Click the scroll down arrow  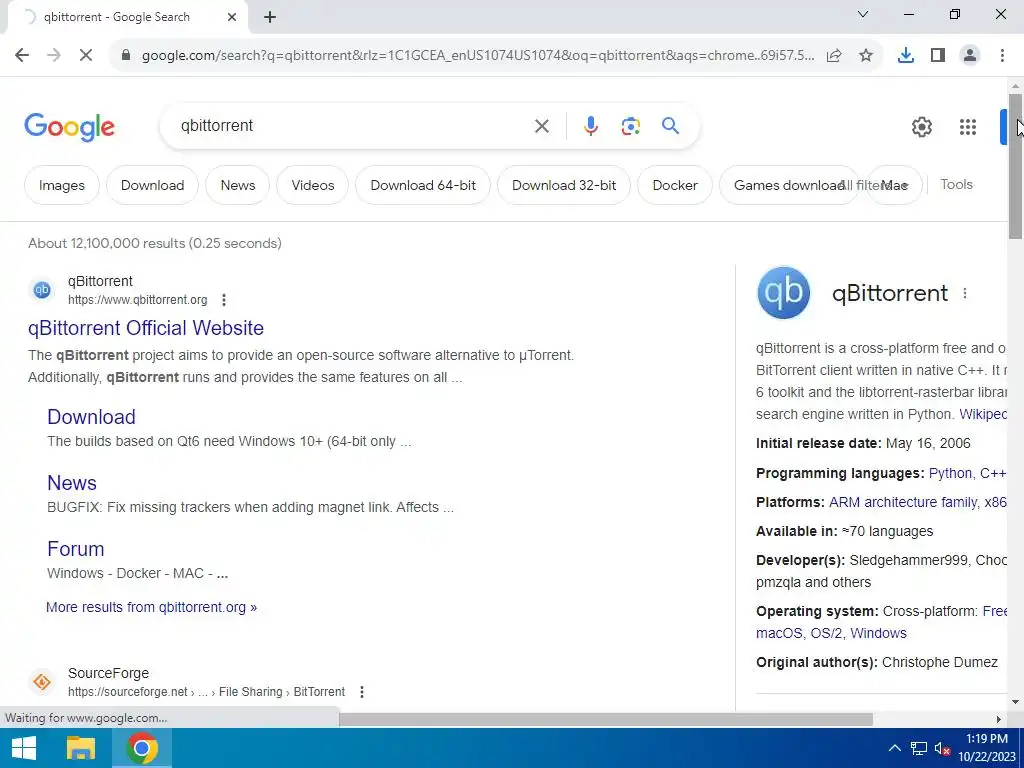(x=1016, y=703)
